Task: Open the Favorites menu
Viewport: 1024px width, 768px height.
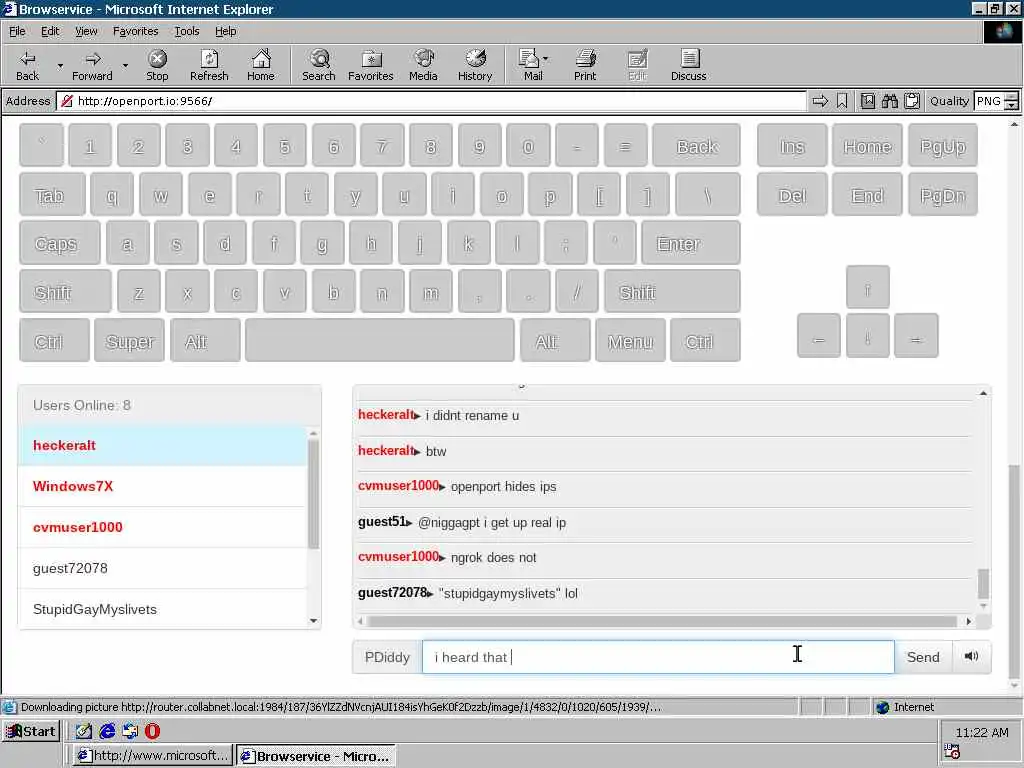Action: click(x=135, y=31)
